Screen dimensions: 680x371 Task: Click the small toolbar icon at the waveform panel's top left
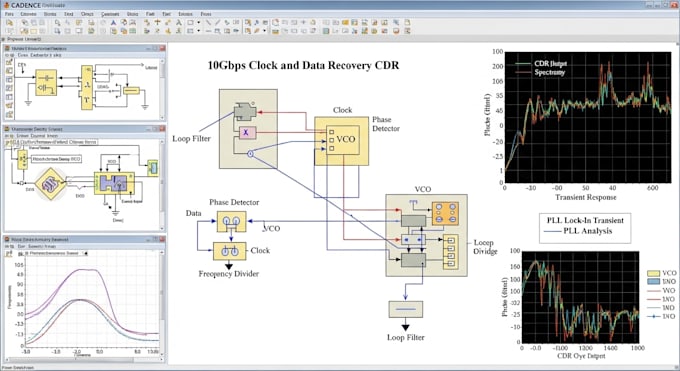click(x=9, y=253)
